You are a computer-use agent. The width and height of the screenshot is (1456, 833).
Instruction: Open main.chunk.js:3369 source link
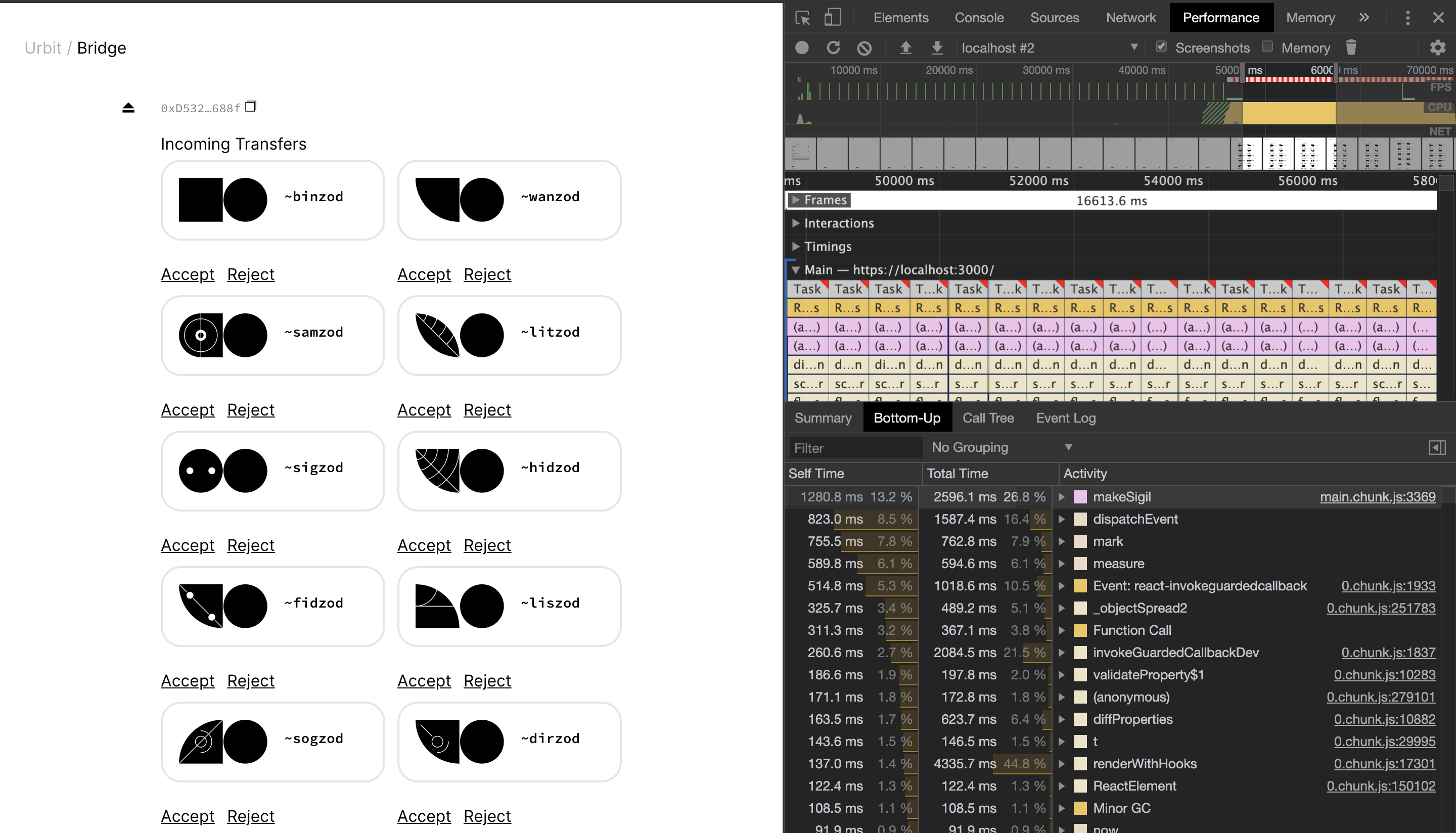(1377, 496)
